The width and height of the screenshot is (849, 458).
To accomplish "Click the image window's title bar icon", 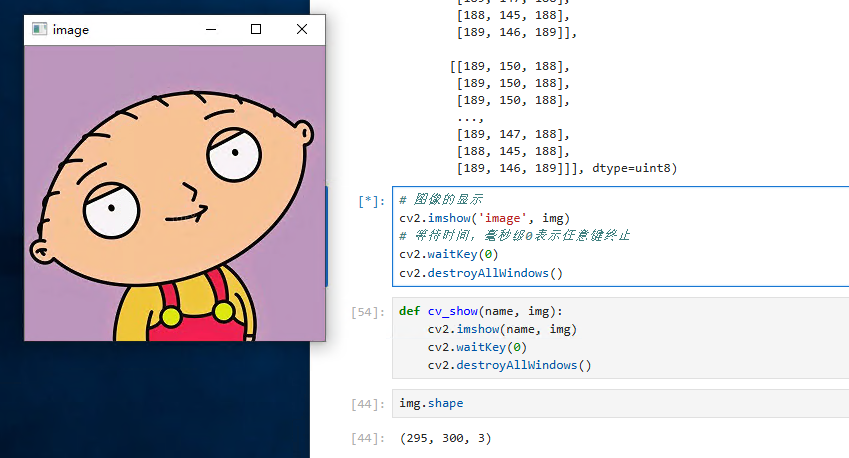I will [x=39, y=30].
